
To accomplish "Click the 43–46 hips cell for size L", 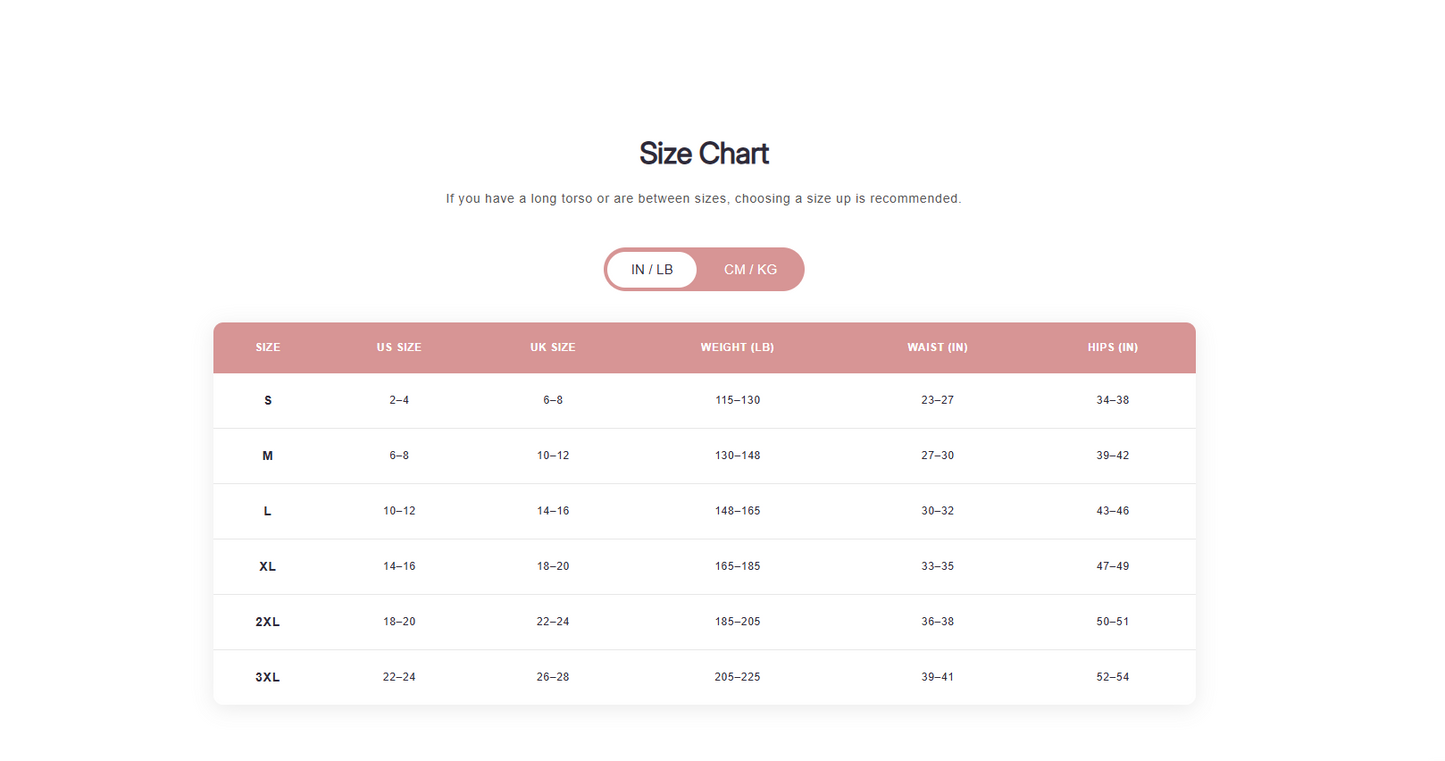I will tap(1112, 510).
